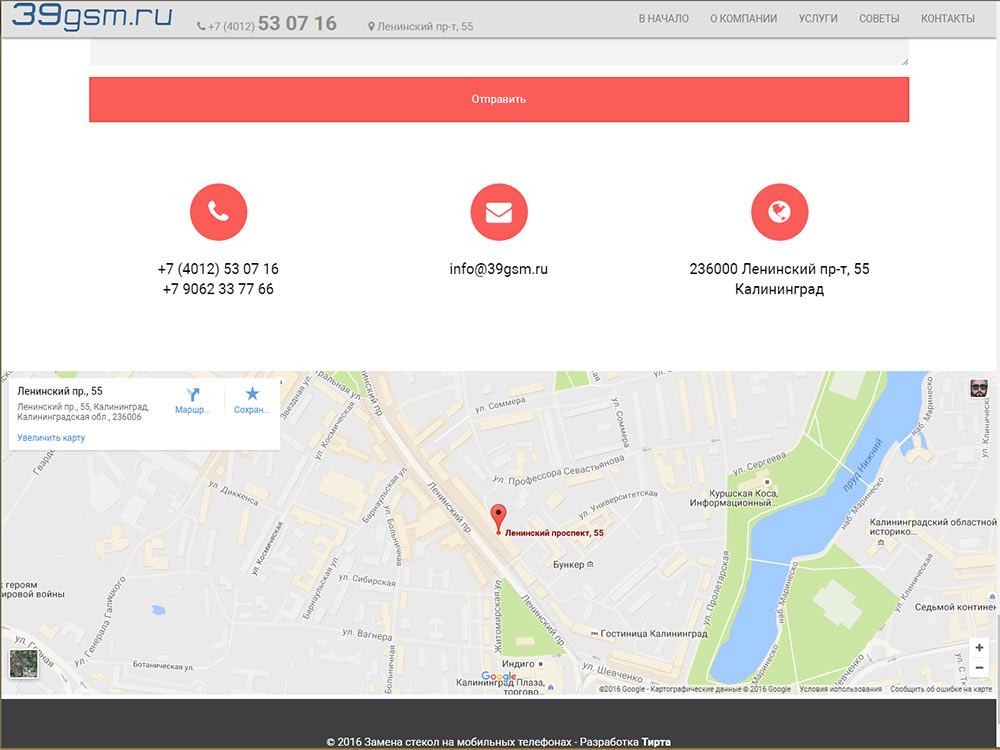Click the star save icon on the map
The height and width of the screenshot is (750, 1000).
point(252,393)
